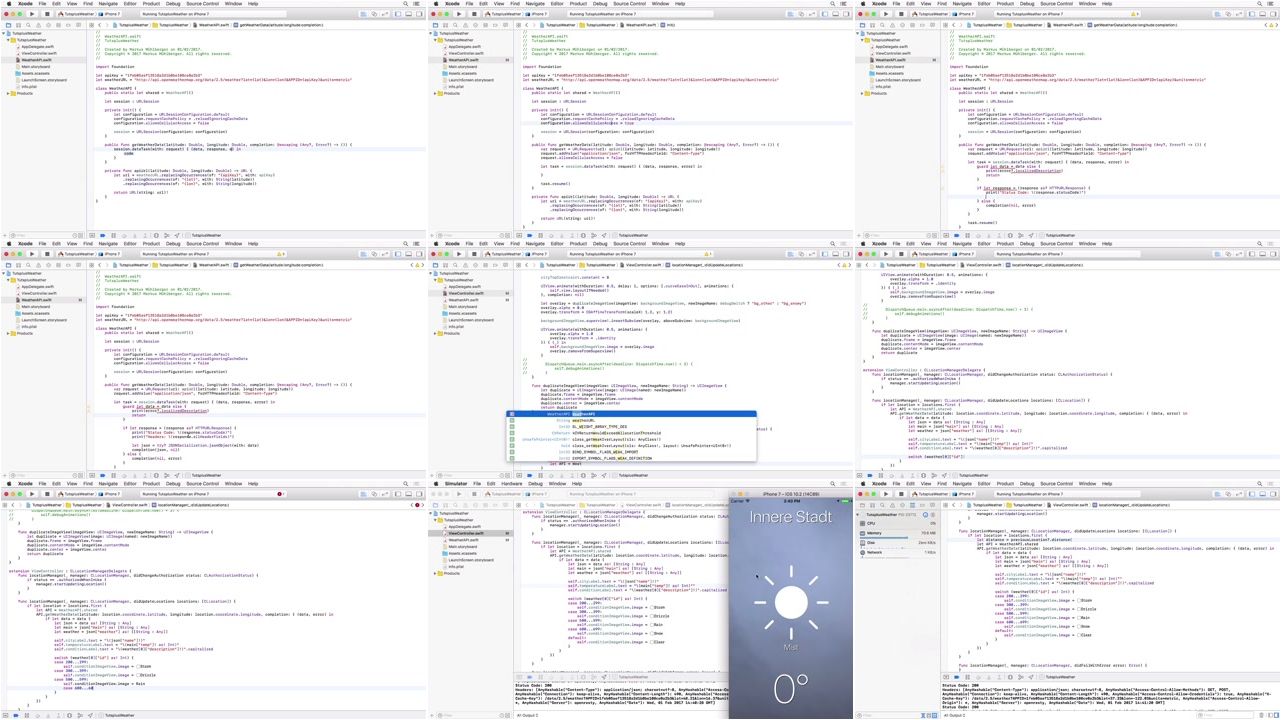
Task: Toggle navigator panel in gauges window toolbar
Action: tap(1251, 494)
